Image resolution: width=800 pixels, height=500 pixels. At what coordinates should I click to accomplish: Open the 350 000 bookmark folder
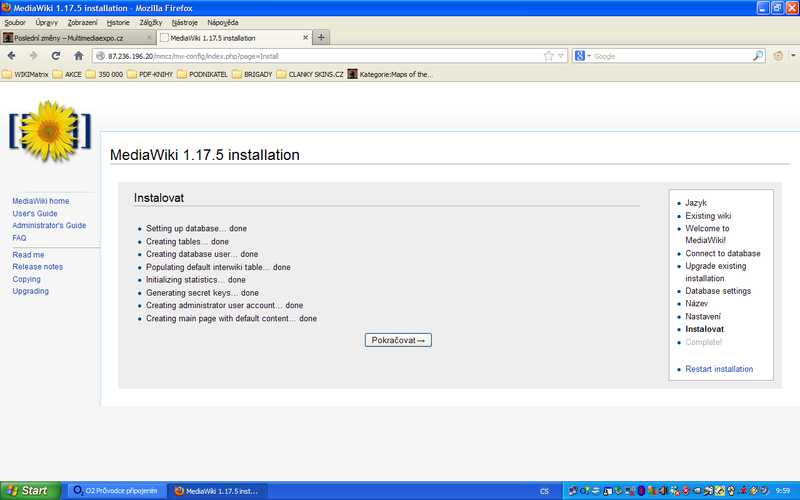105,74
